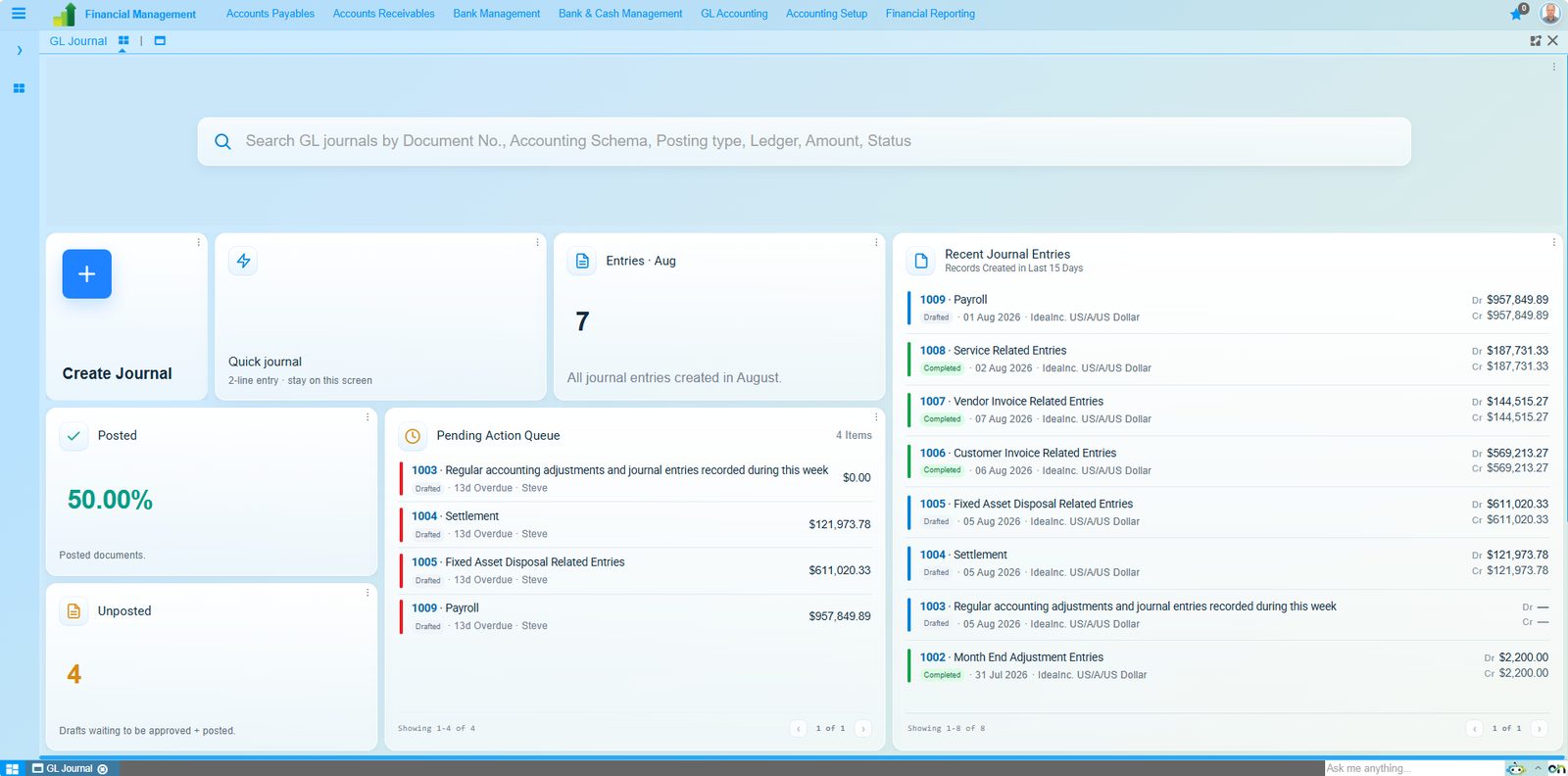This screenshot has height=776, width=1568.
Task: Open Posted card options menu
Action: (367, 417)
